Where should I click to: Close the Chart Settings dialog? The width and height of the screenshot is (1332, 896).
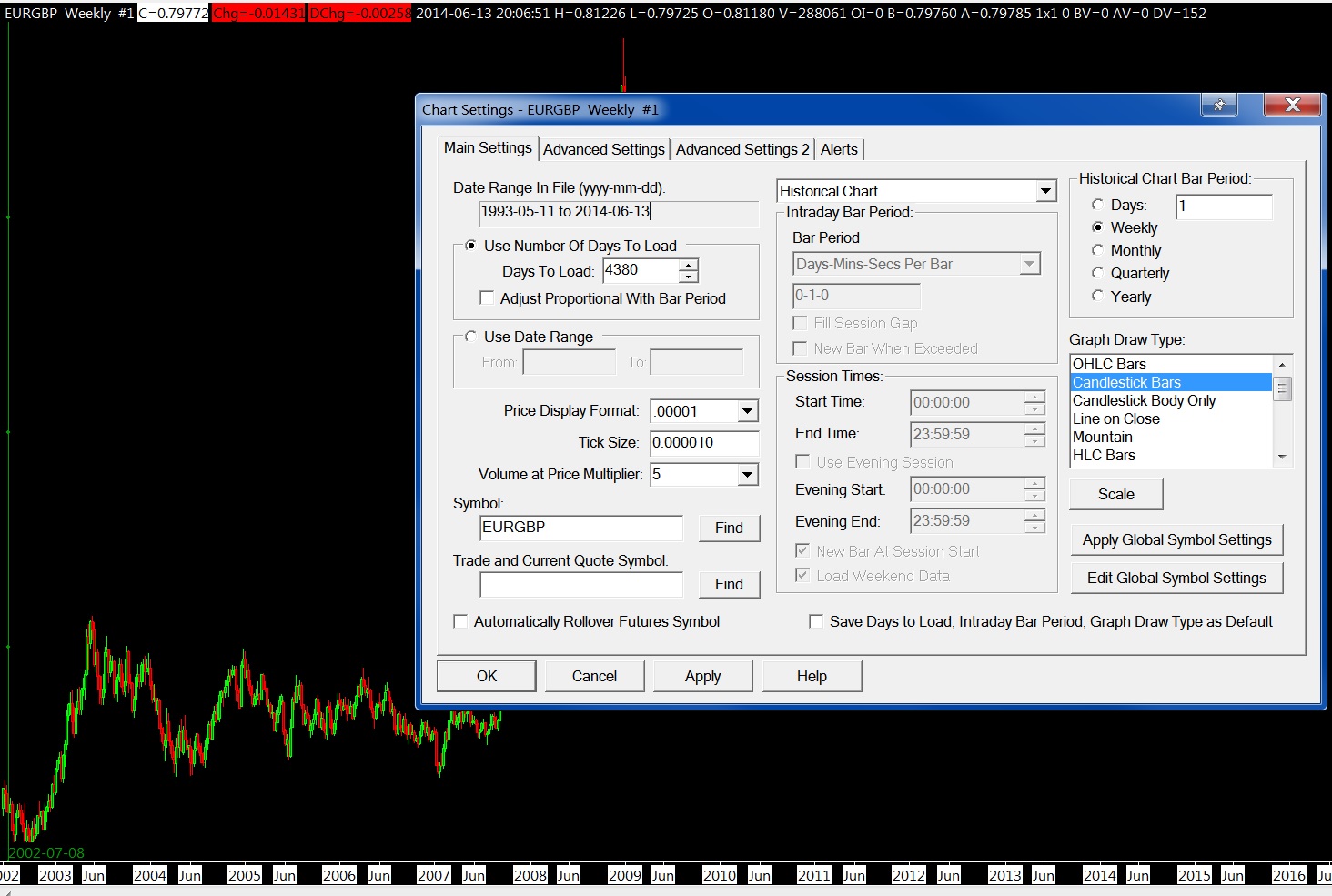[x=1291, y=105]
